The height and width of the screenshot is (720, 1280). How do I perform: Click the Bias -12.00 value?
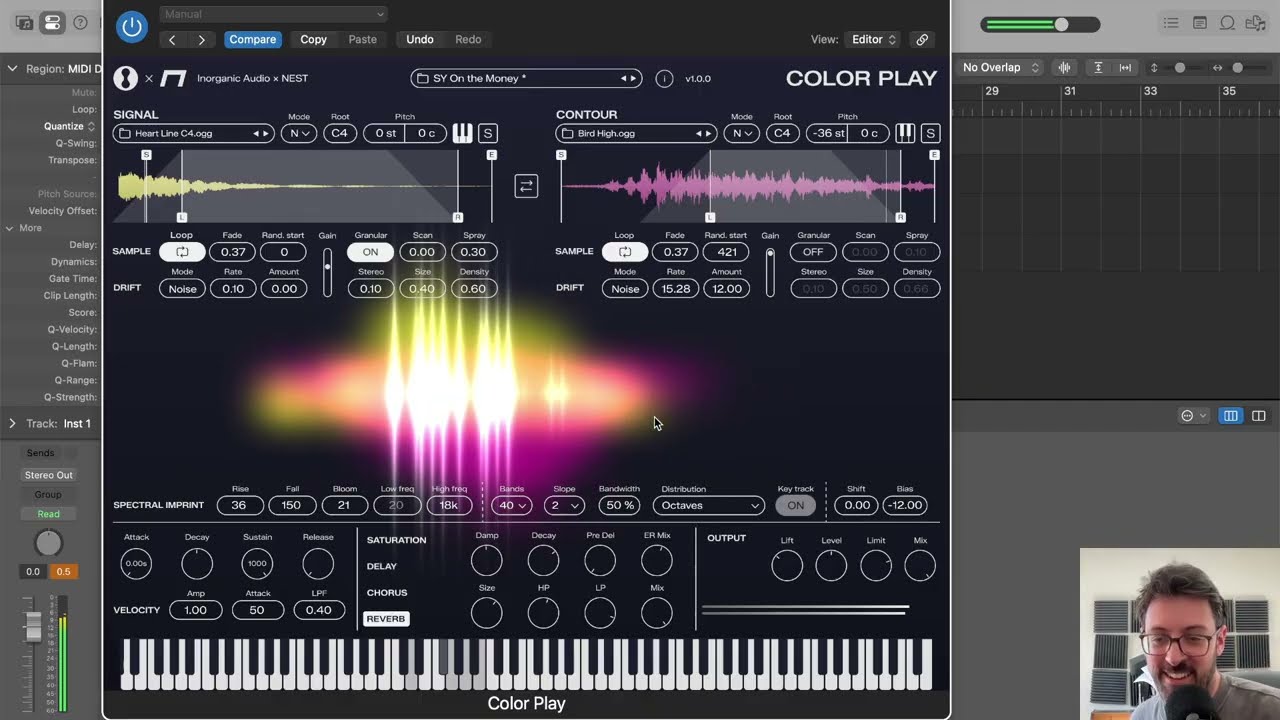click(904, 505)
